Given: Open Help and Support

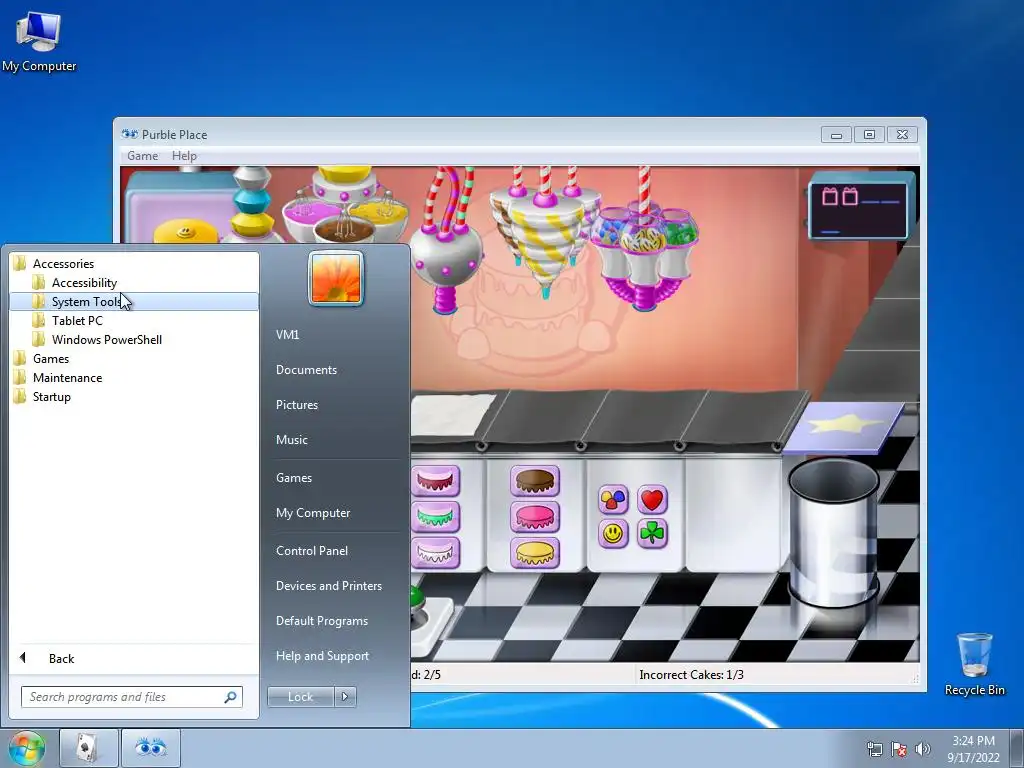Looking at the screenshot, I should click(x=323, y=656).
